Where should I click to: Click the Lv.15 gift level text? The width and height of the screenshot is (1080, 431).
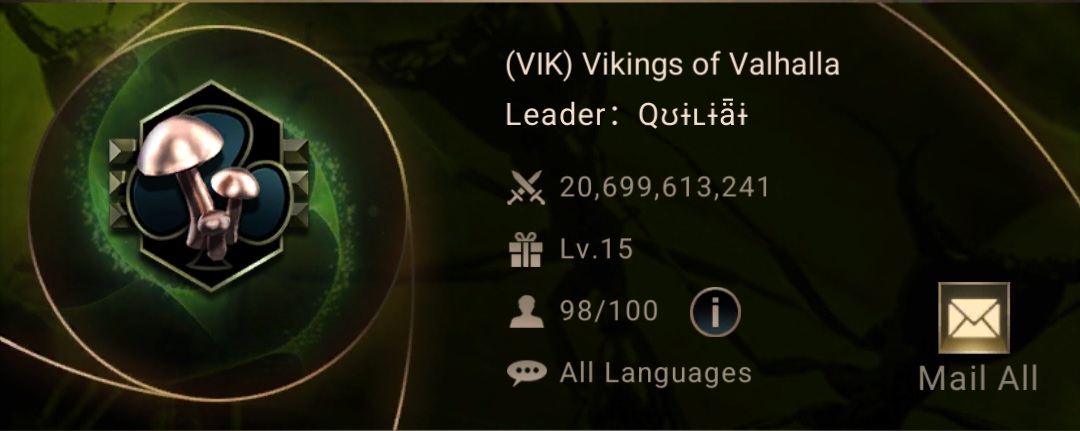click(596, 249)
